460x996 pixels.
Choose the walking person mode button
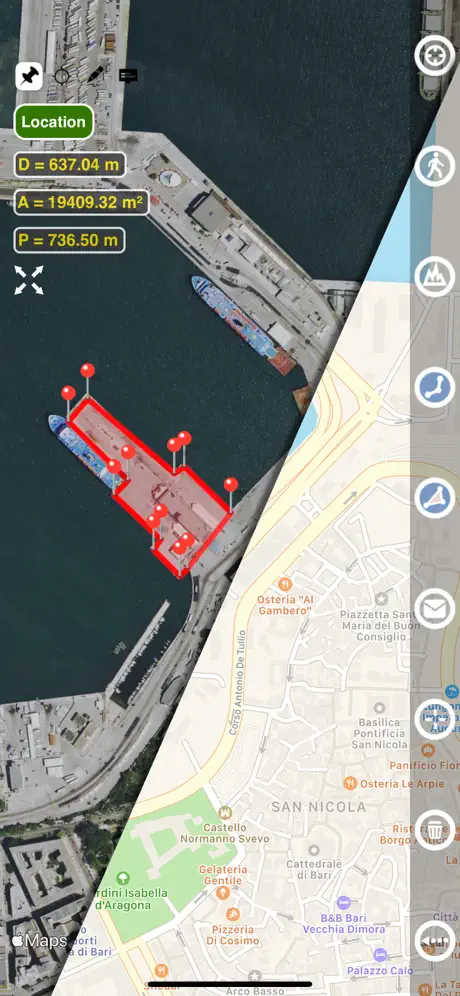[435, 166]
